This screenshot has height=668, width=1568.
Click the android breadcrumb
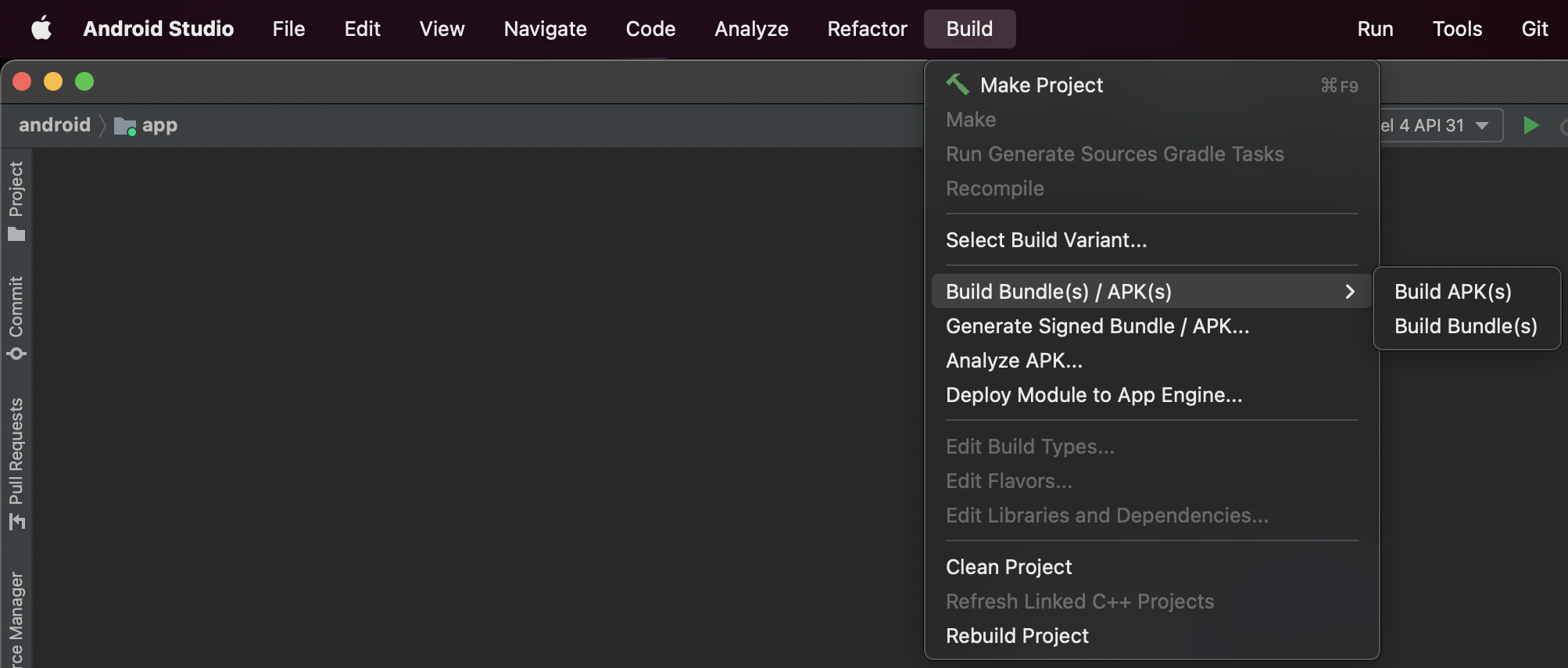55,125
